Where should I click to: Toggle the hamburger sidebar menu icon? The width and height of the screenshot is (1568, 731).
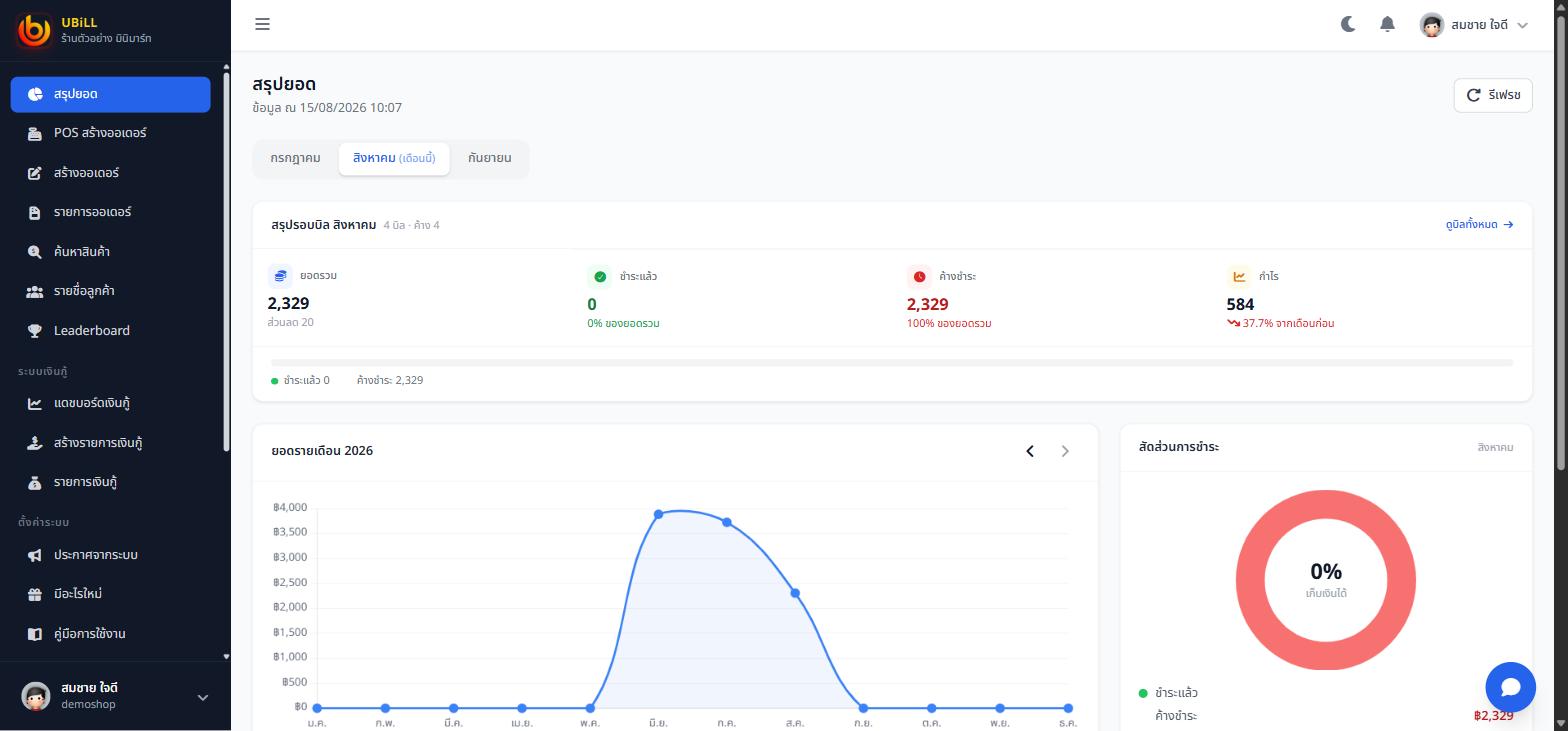[262, 24]
